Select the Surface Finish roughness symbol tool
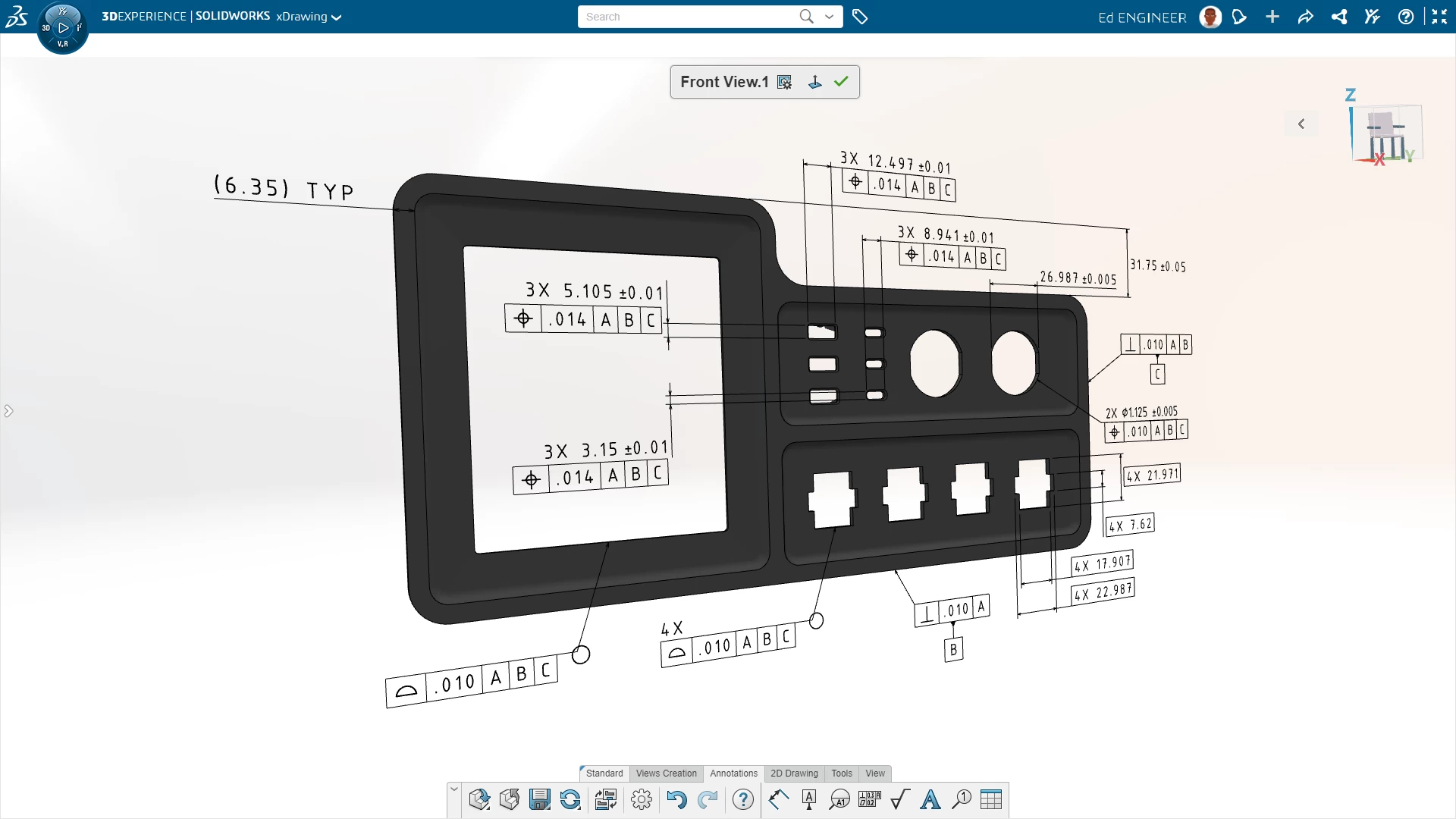This screenshot has width=1456, height=819. pyautogui.click(x=899, y=799)
